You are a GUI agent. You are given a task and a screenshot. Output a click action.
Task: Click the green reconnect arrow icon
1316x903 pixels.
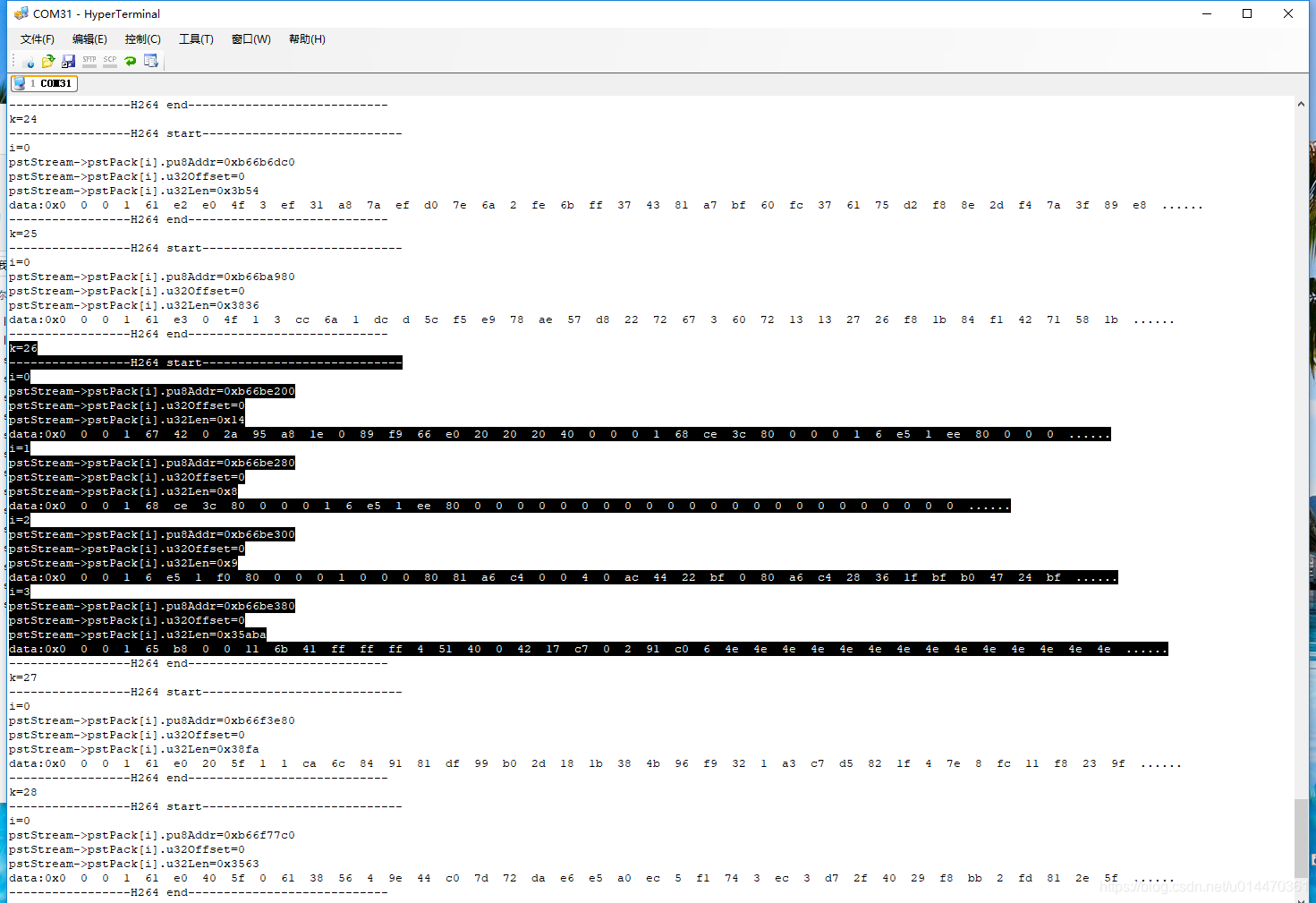point(131,61)
